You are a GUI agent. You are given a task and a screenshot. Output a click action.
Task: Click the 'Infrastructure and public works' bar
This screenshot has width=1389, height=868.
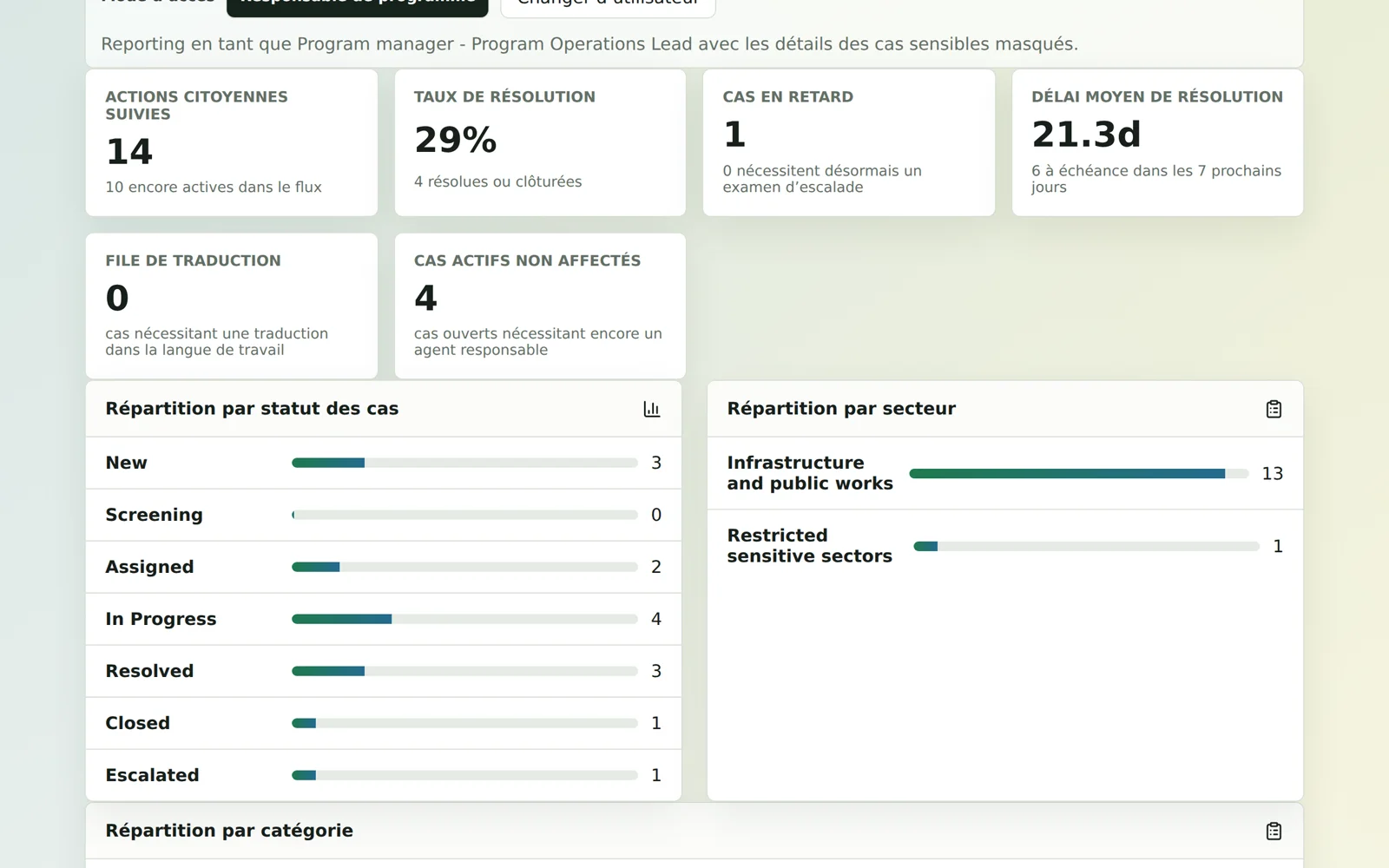point(1079,473)
